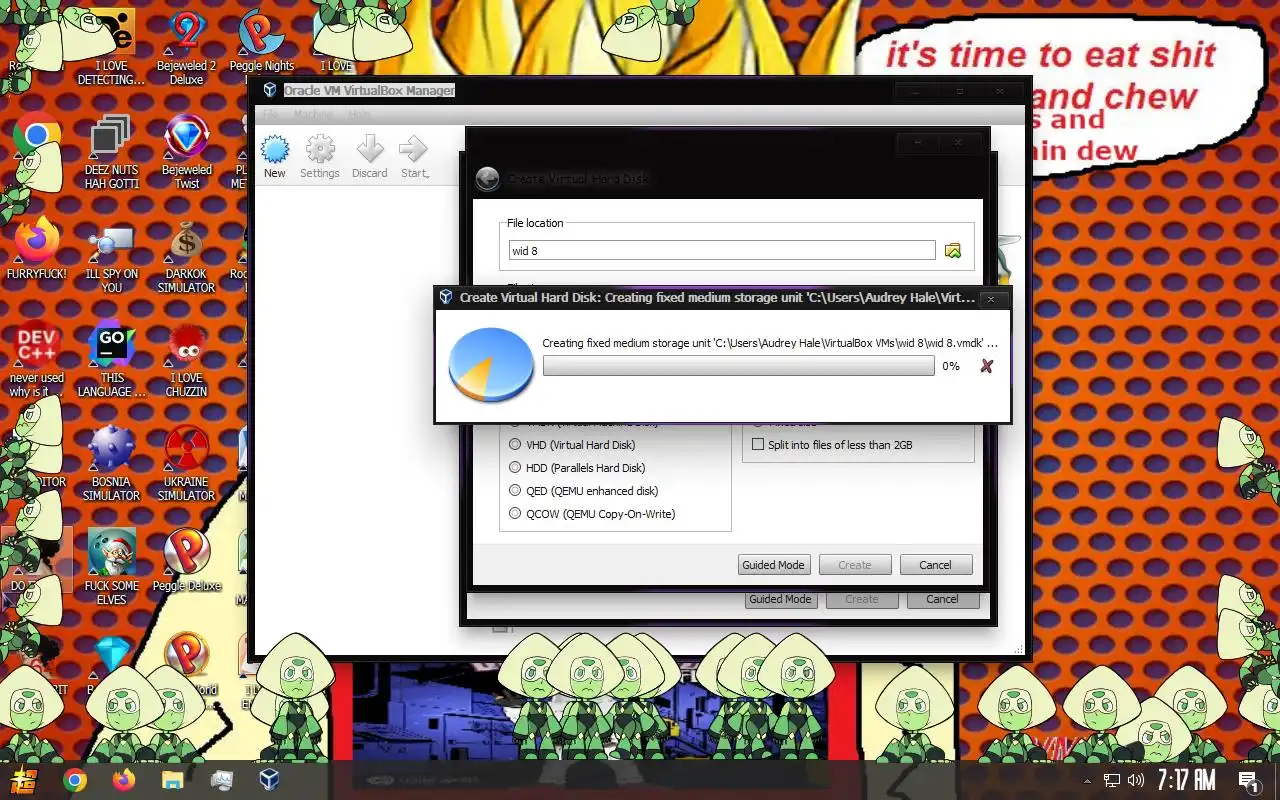Close the progress dialog with title bar X
The height and width of the screenshot is (800, 1280).
pos(991,298)
